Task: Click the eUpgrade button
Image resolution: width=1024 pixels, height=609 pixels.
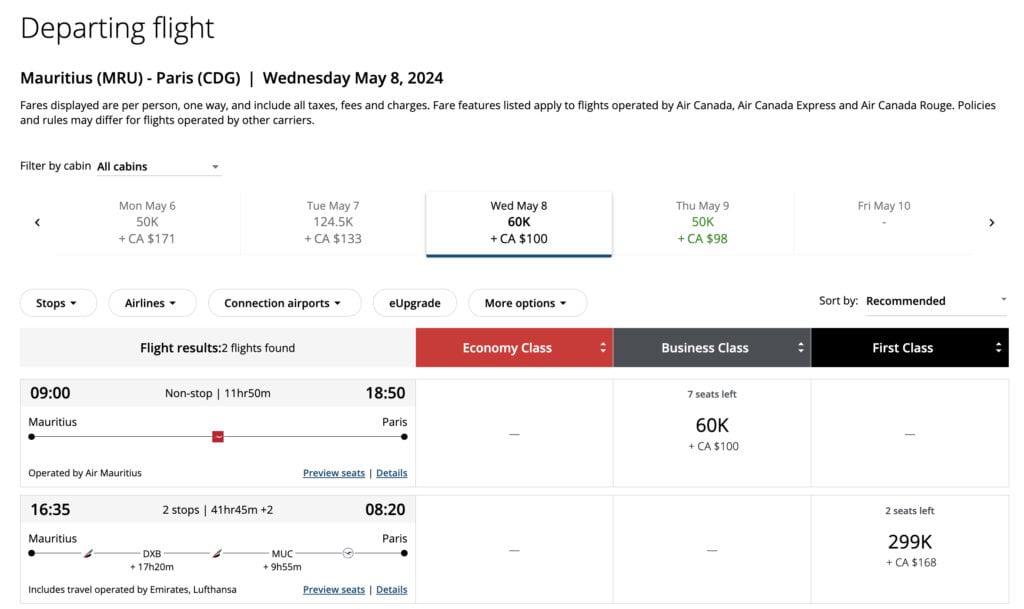Action: click(x=414, y=302)
